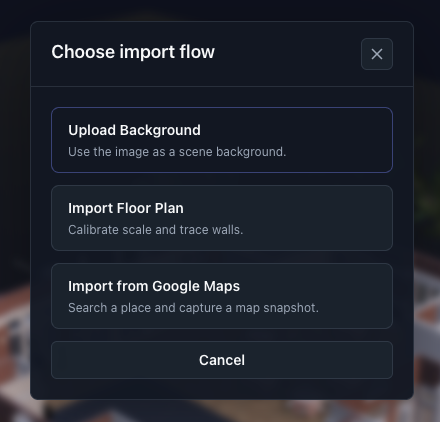The image size is (440, 422).
Task: Click the 'Choose import flow' heading
Action: pyautogui.click(x=133, y=52)
